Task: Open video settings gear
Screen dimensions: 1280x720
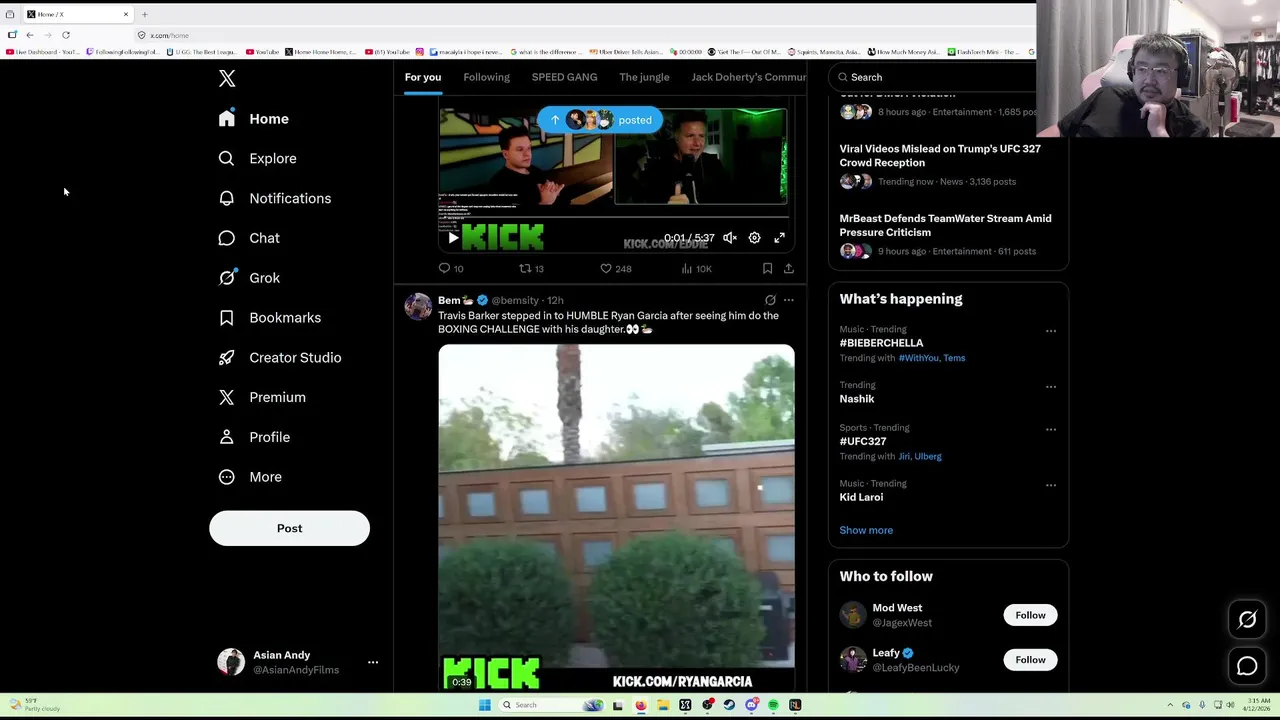Action: click(x=755, y=238)
